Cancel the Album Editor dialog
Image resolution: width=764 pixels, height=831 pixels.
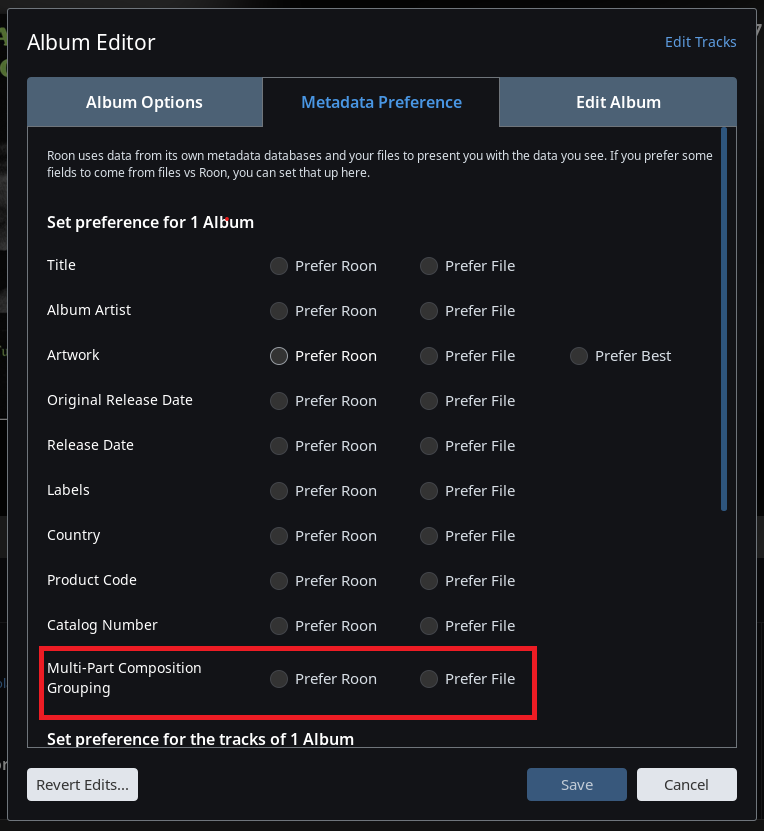pyautogui.click(x=686, y=785)
